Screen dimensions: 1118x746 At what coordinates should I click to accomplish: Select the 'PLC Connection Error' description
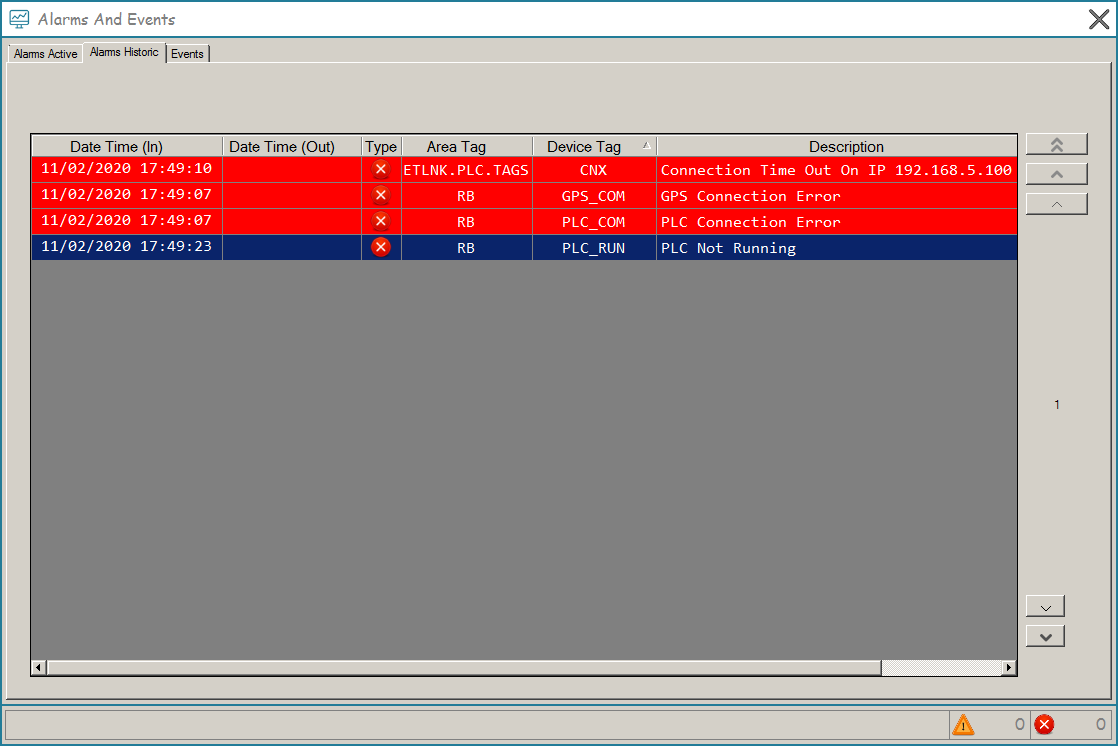[836, 222]
